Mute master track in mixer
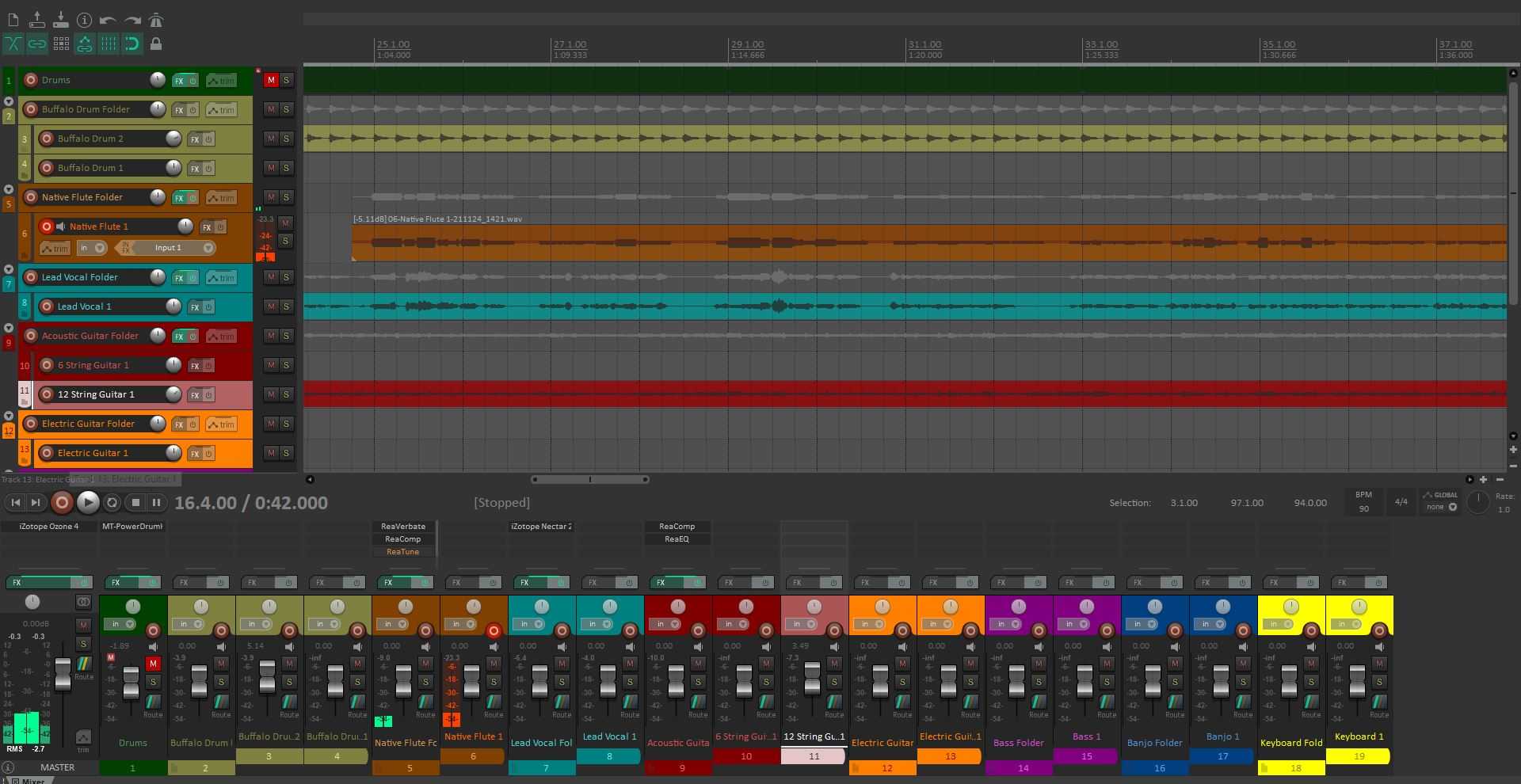Viewport: 1521px width, 784px height. click(x=83, y=625)
